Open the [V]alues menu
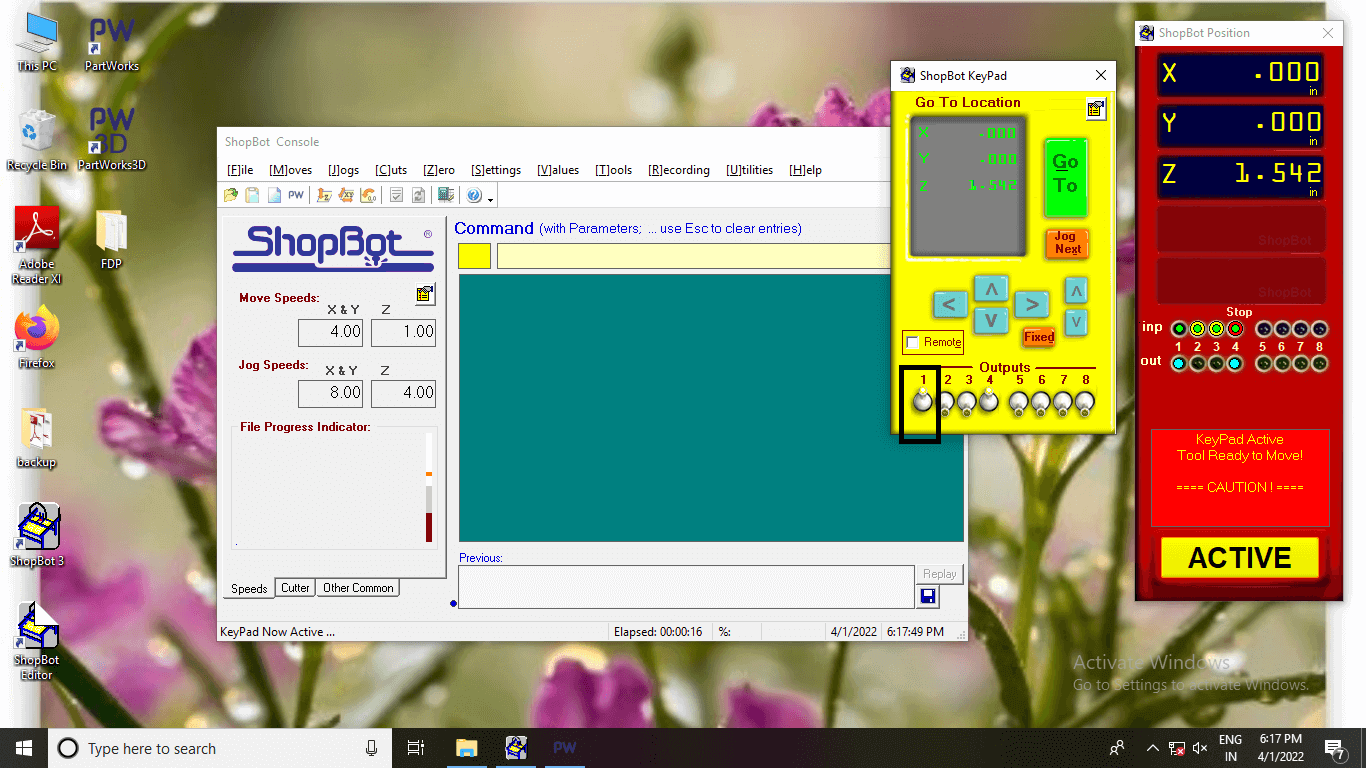 pos(558,170)
